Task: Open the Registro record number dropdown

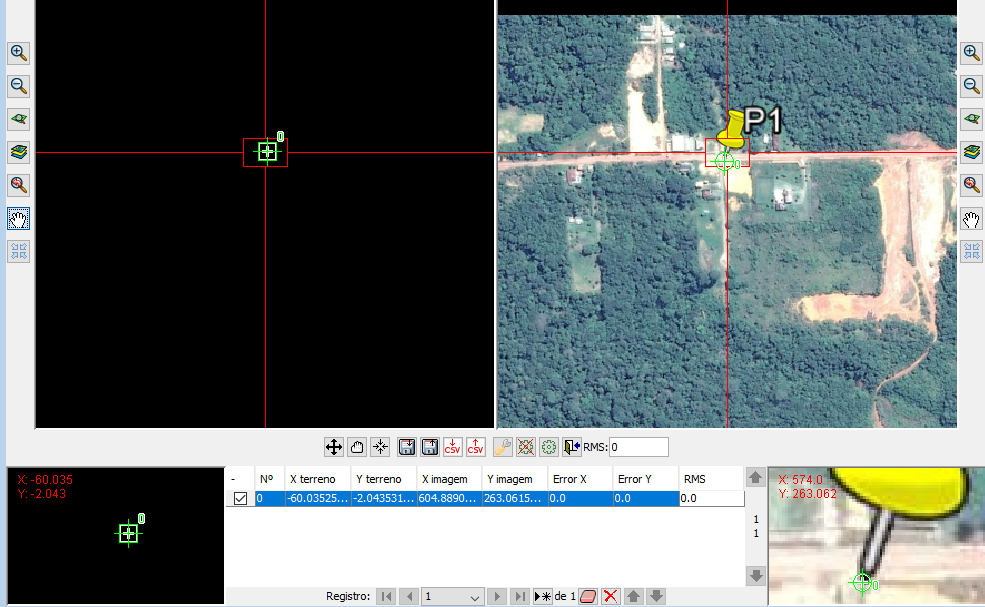Action: coord(475,597)
